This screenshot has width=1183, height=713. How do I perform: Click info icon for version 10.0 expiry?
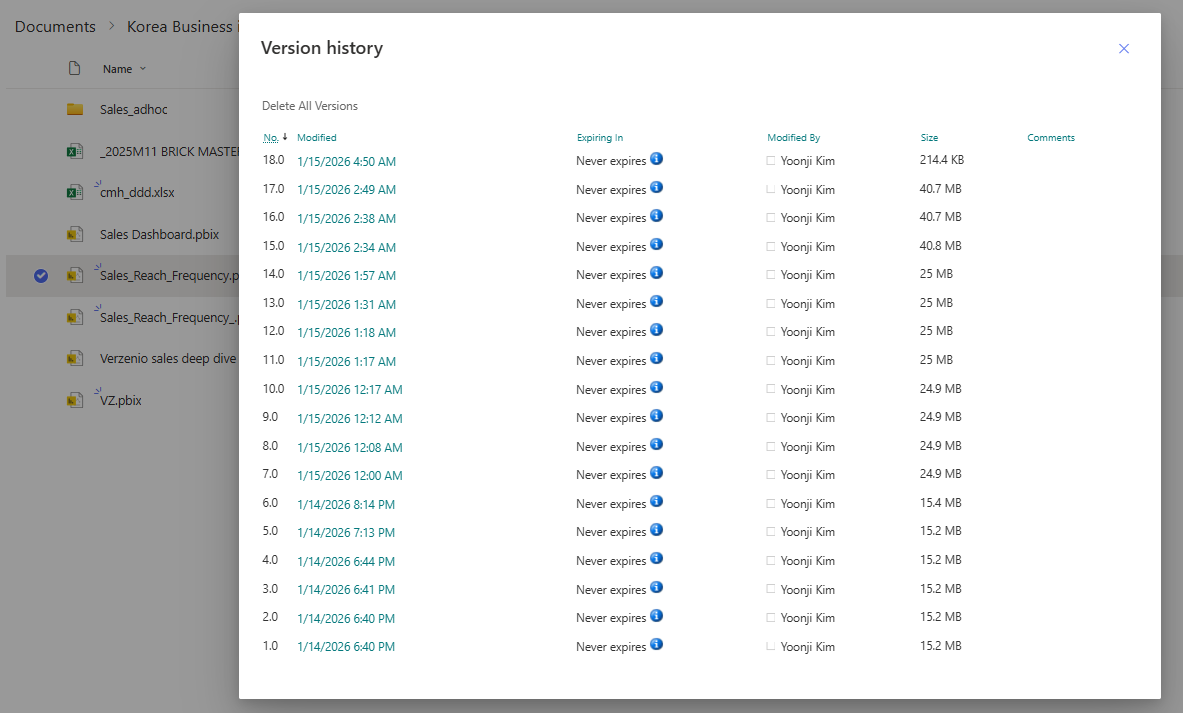click(656, 387)
